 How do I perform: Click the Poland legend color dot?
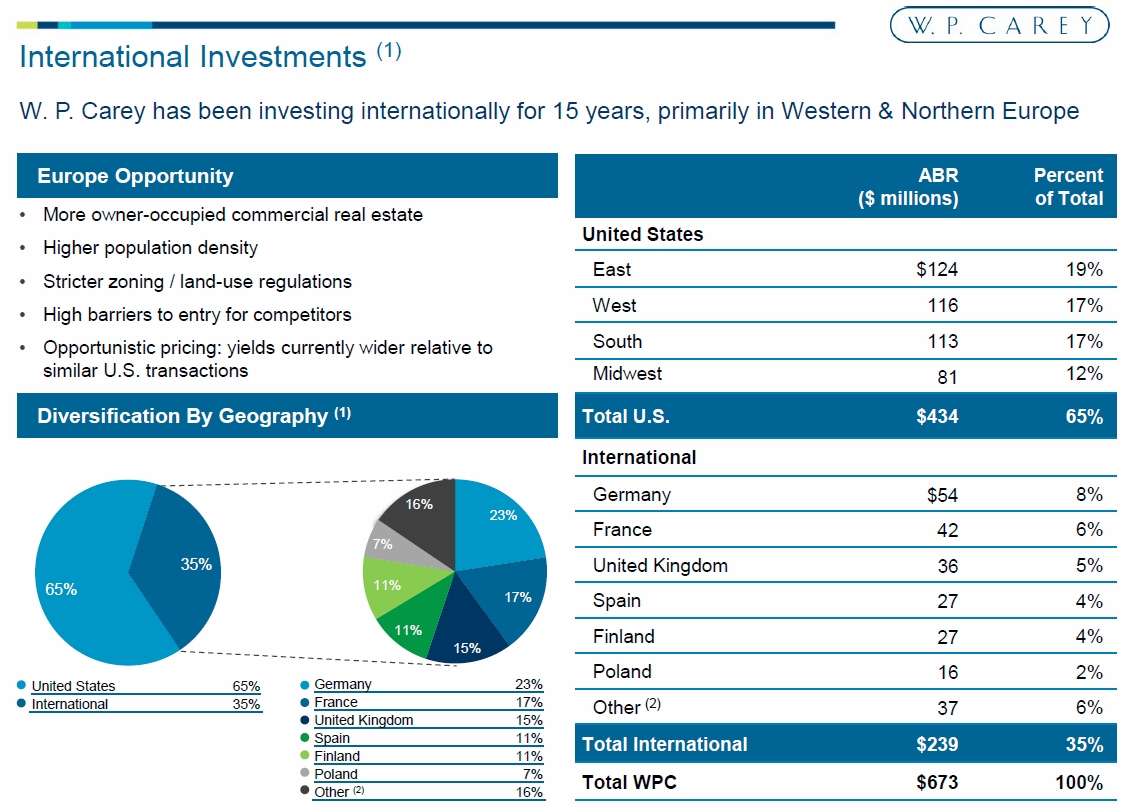click(x=305, y=773)
